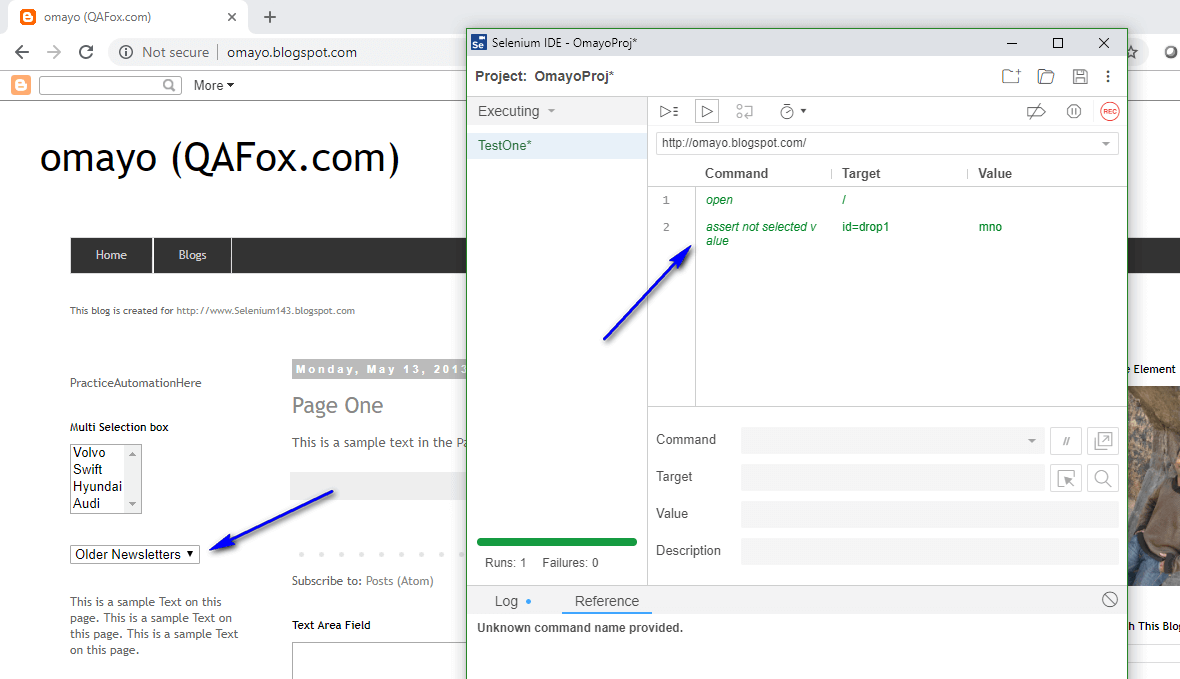Select Volvo in multi selection box
Image resolution: width=1180 pixels, height=679 pixels.
89,452
